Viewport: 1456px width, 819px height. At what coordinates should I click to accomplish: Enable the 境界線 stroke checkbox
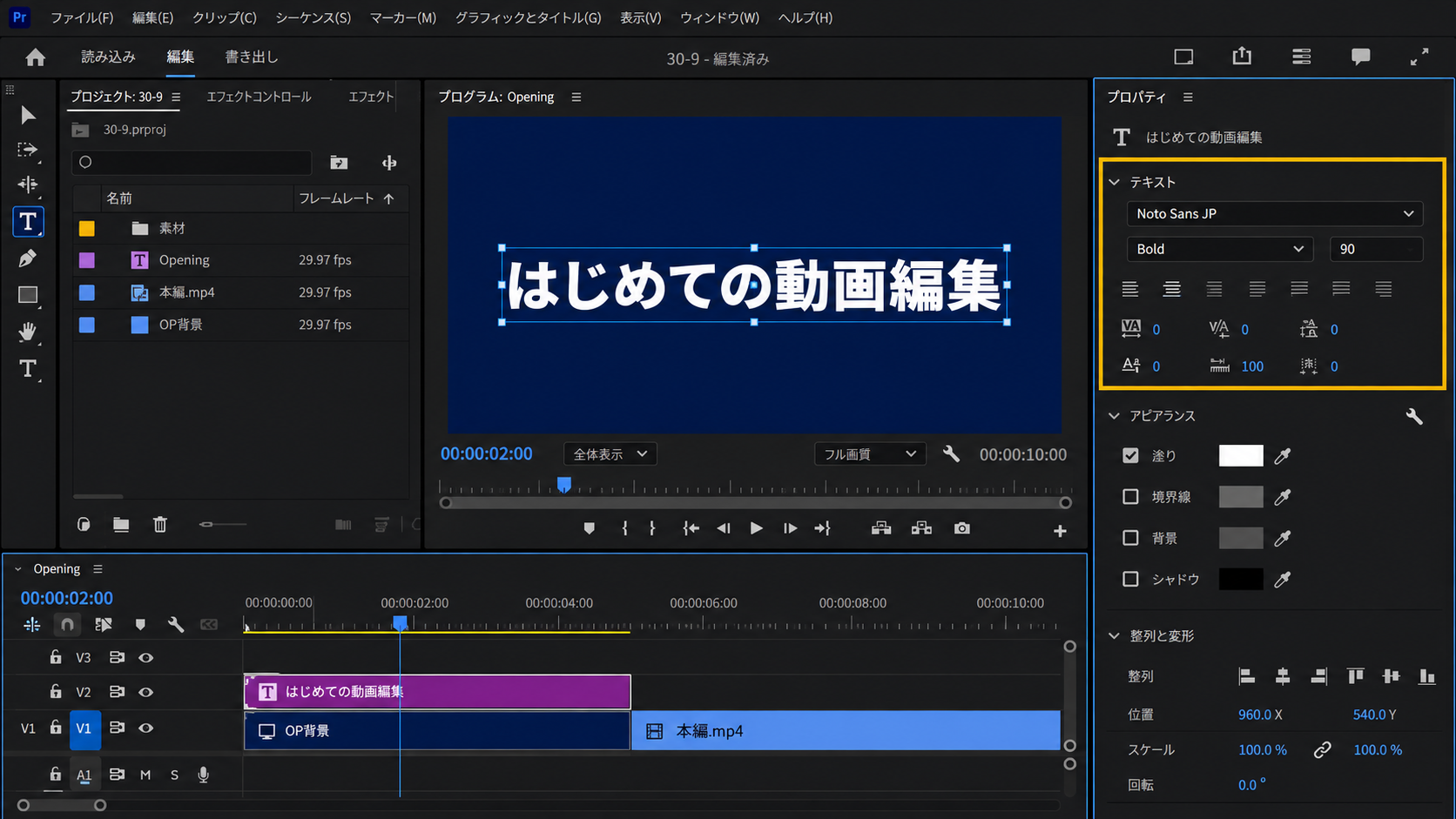(1130, 496)
